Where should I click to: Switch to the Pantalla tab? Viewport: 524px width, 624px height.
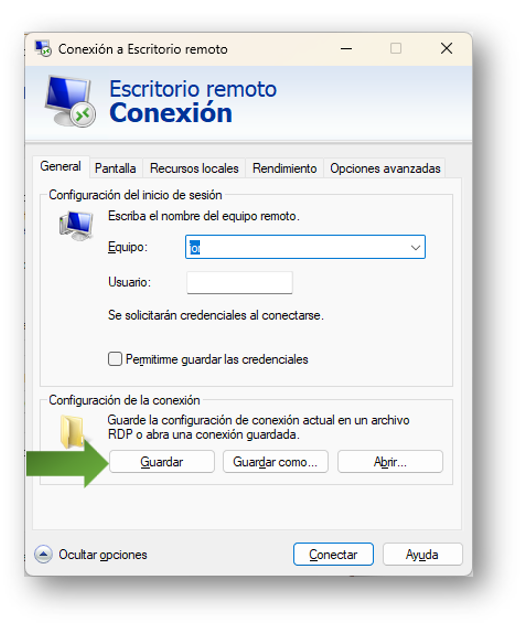click(115, 168)
